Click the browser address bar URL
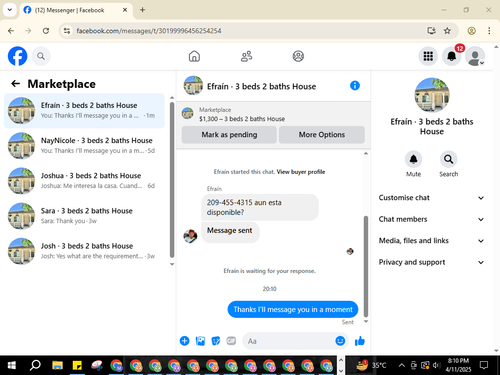 tap(149, 31)
